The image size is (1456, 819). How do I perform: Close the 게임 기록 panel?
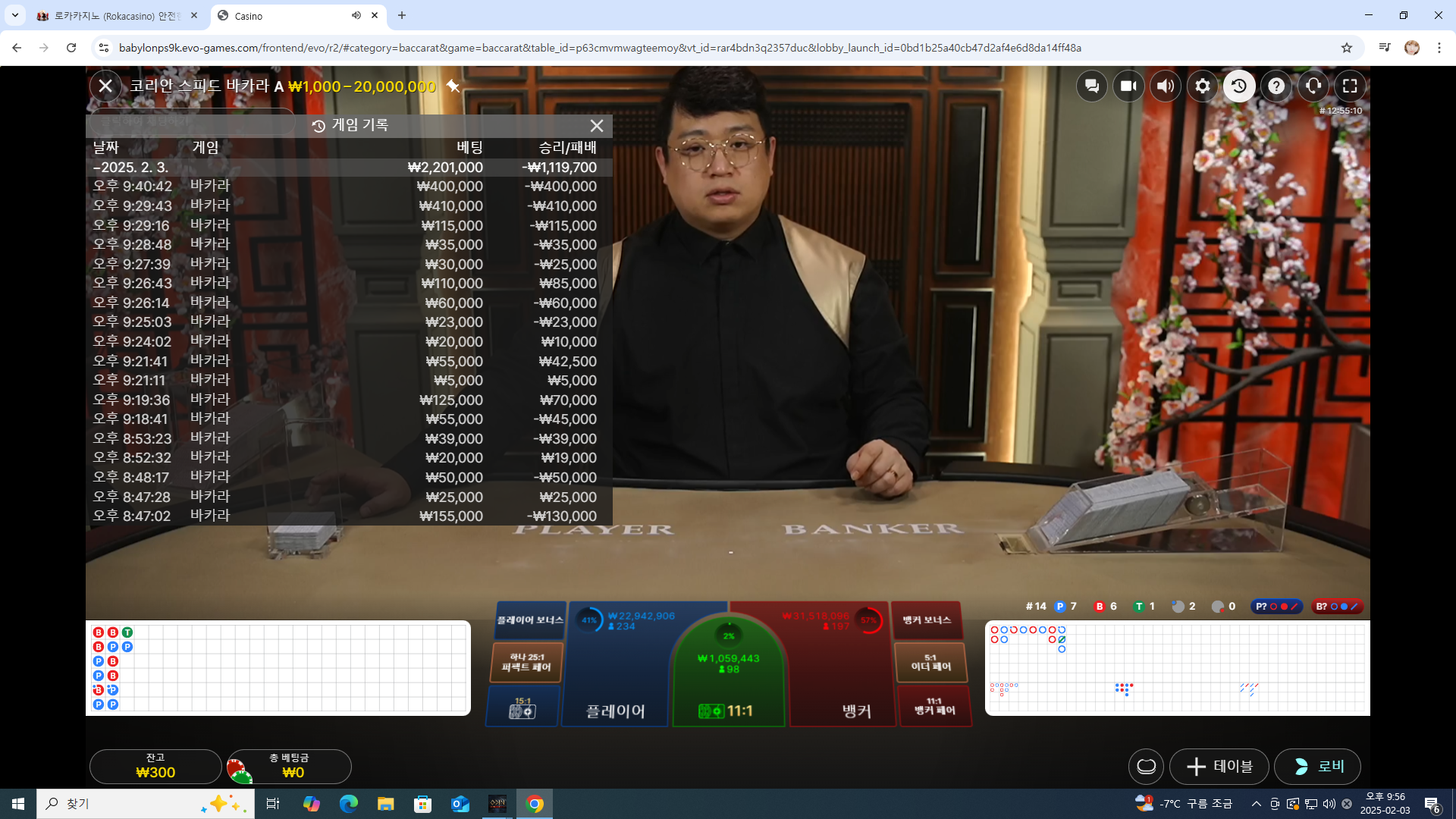(597, 126)
